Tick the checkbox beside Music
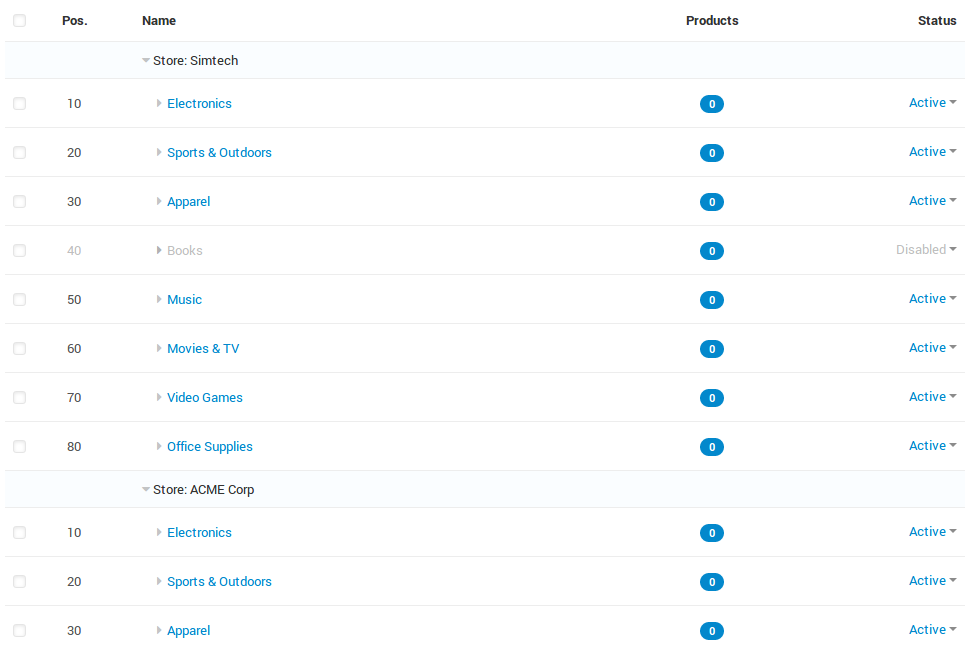Viewport: 975px width, 651px height. click(20, 300)
